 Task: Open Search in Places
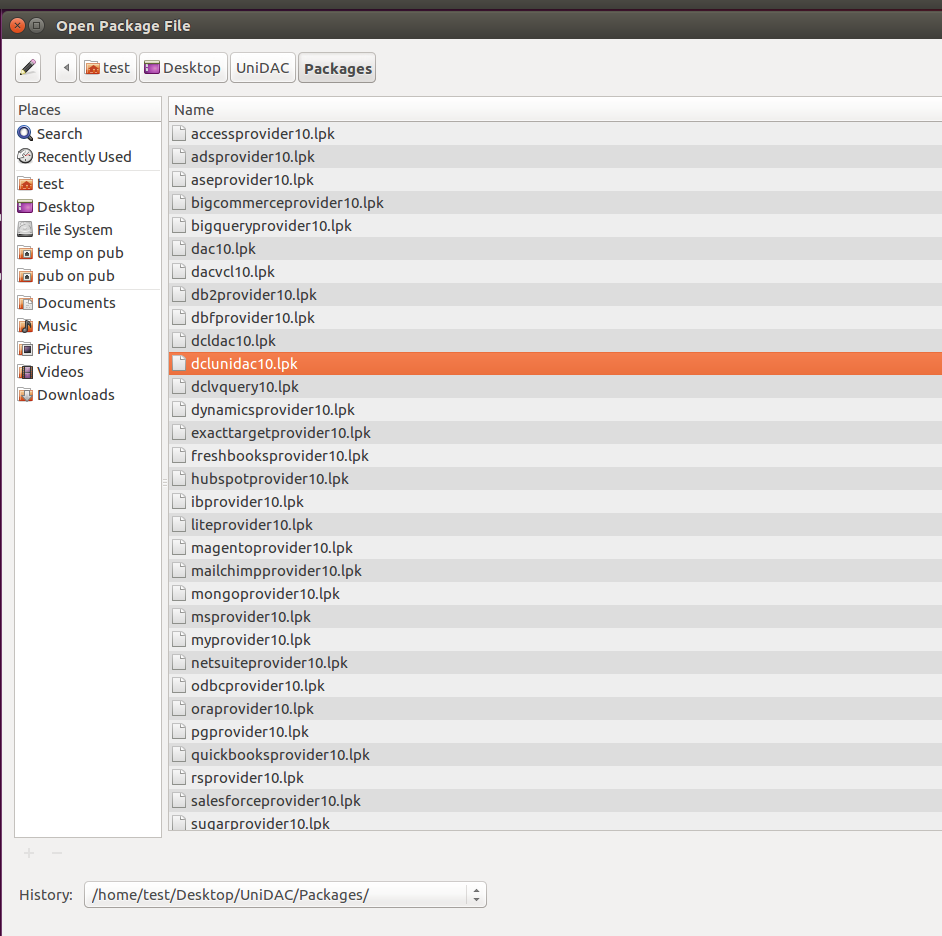[88, 133]
